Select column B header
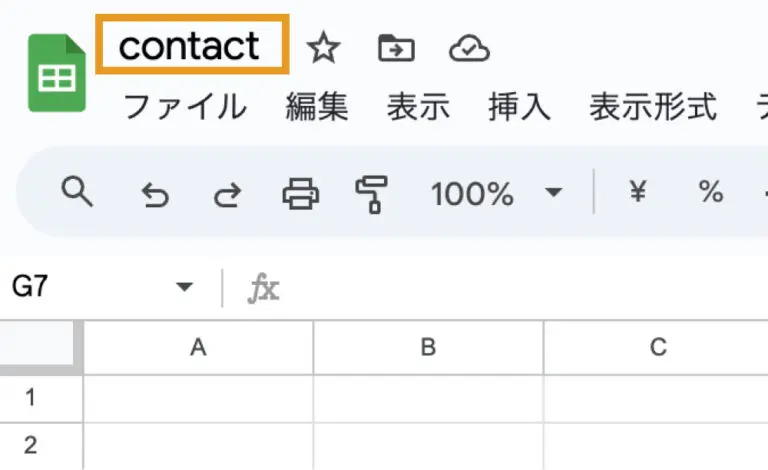The image size is (768, 470). 428,348
